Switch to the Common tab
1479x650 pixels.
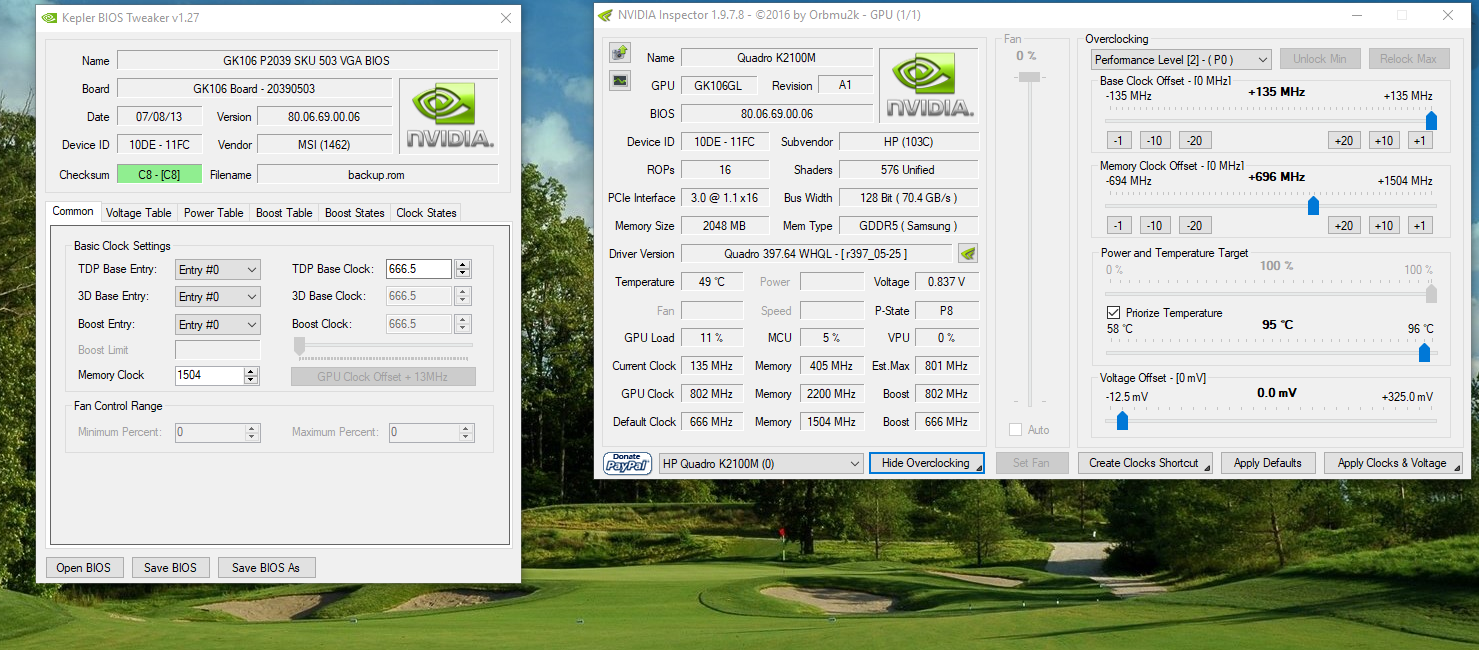pyautogui.click(x=73, y=211)
